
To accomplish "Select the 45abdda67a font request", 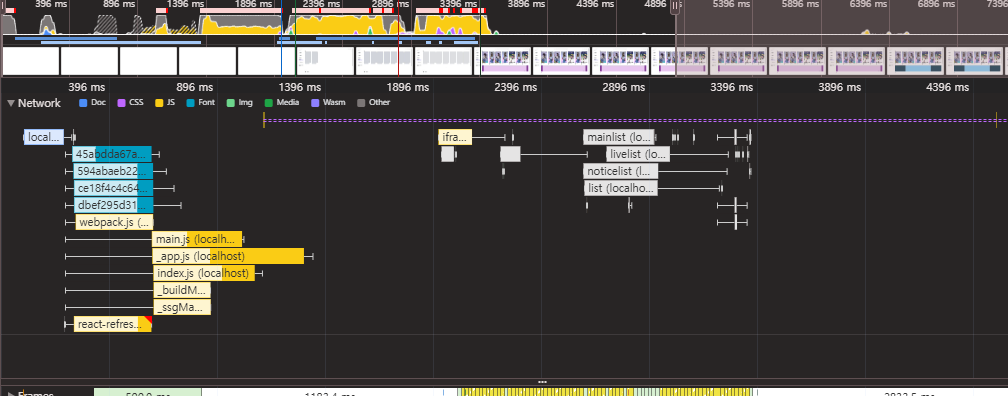I will (x=111, y=154).
